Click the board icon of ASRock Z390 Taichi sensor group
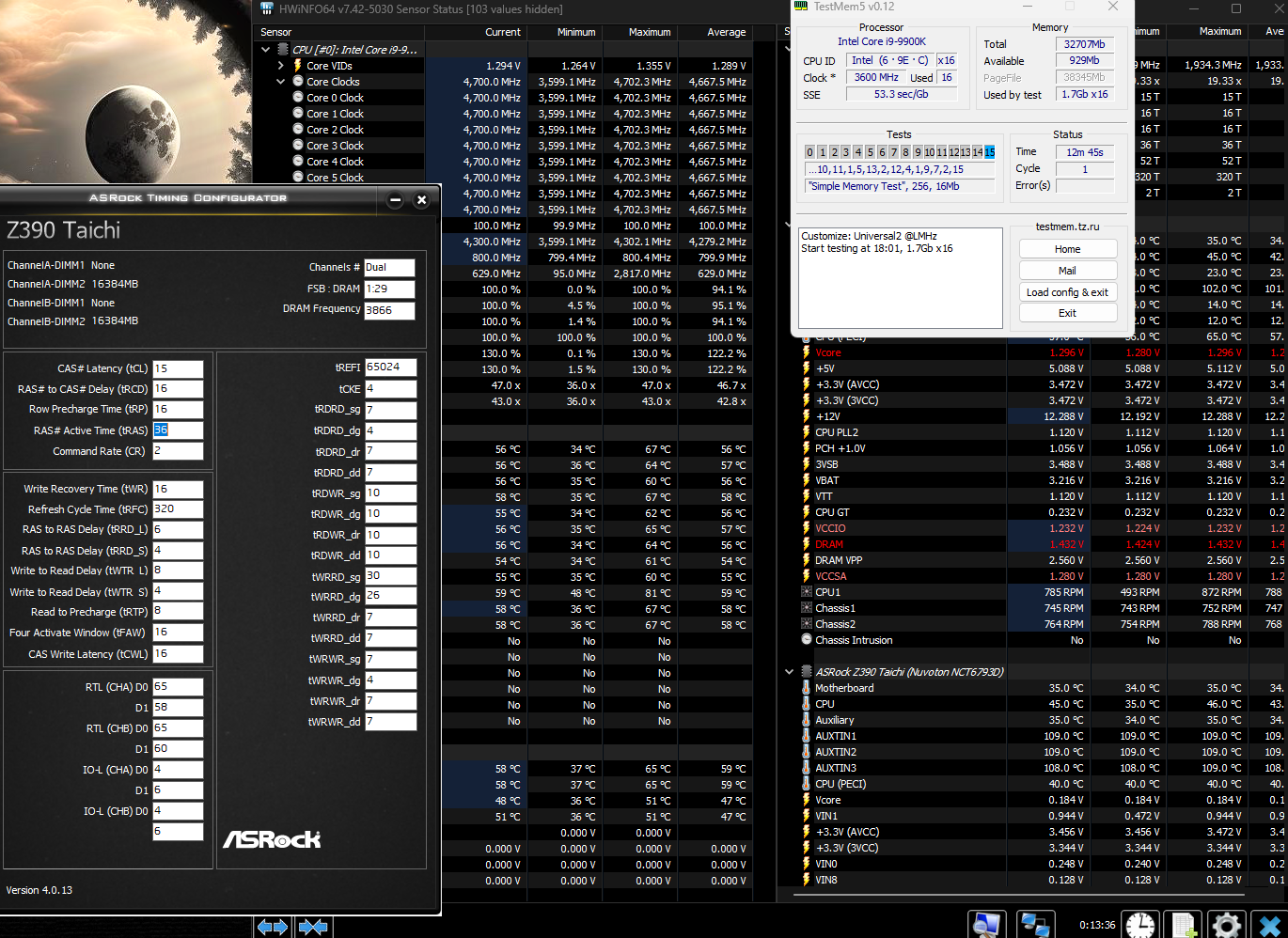Screen dimensions: 1288x938 806,672
